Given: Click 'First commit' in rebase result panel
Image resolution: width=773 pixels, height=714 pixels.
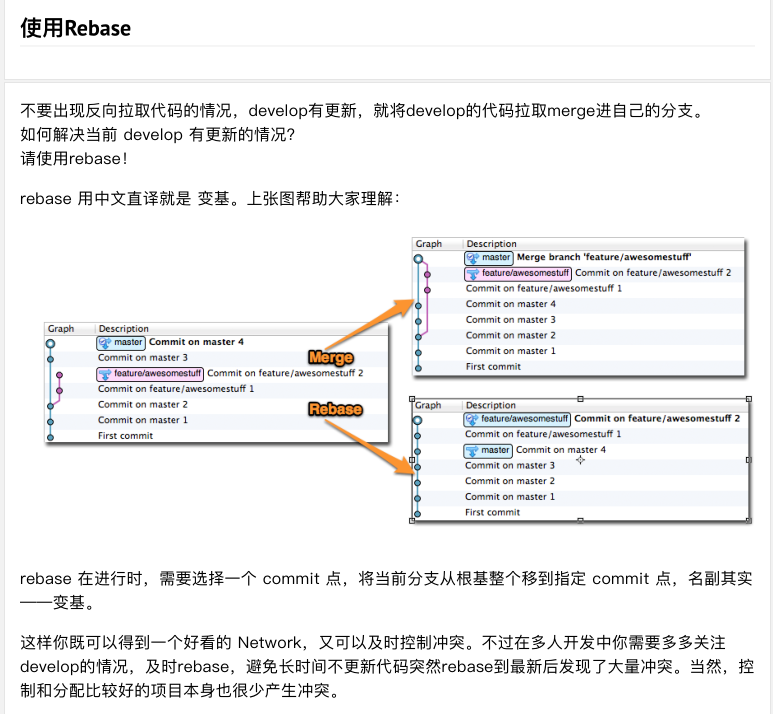Looking at the screenshot, I should click(x=492, y=513).
